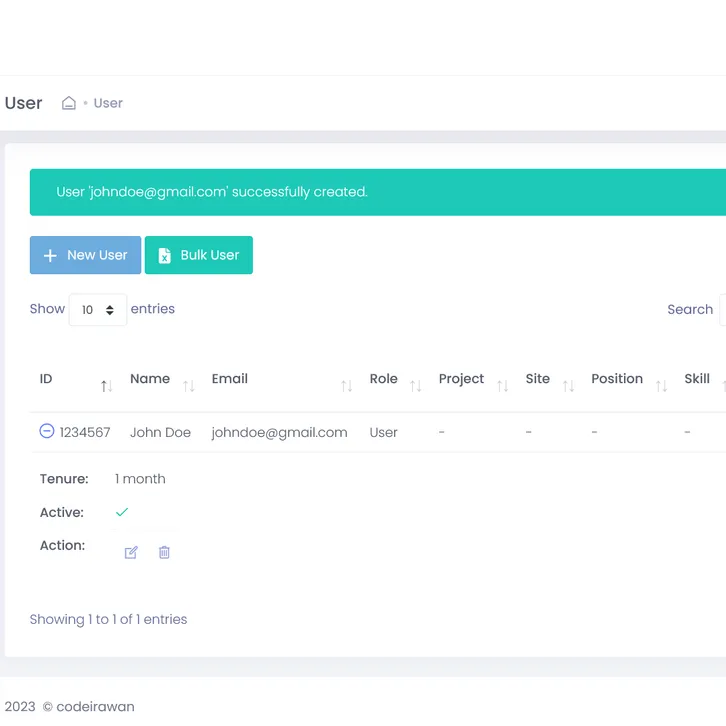This screenshot has width=726, height=726.
Task: Open the entries-per-page dropdown showing 10
Action: coord(98,310)
